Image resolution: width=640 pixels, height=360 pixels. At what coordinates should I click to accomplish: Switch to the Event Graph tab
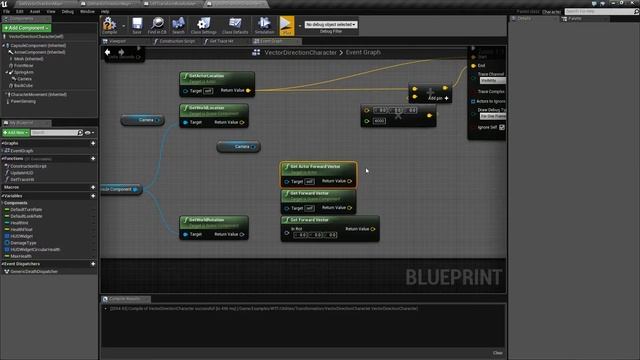[276, 41]
